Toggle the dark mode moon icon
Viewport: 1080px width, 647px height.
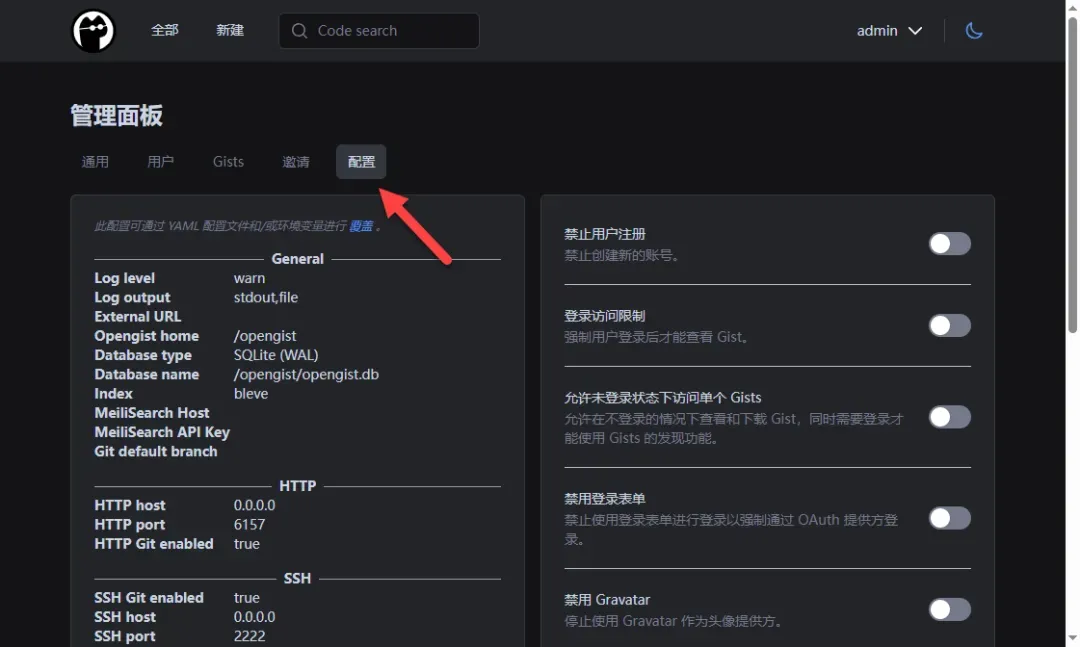coord(973,31)
